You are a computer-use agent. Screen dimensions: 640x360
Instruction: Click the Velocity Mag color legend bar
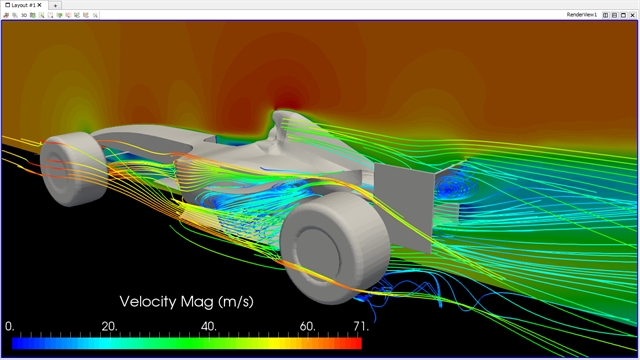click(187, 343)
